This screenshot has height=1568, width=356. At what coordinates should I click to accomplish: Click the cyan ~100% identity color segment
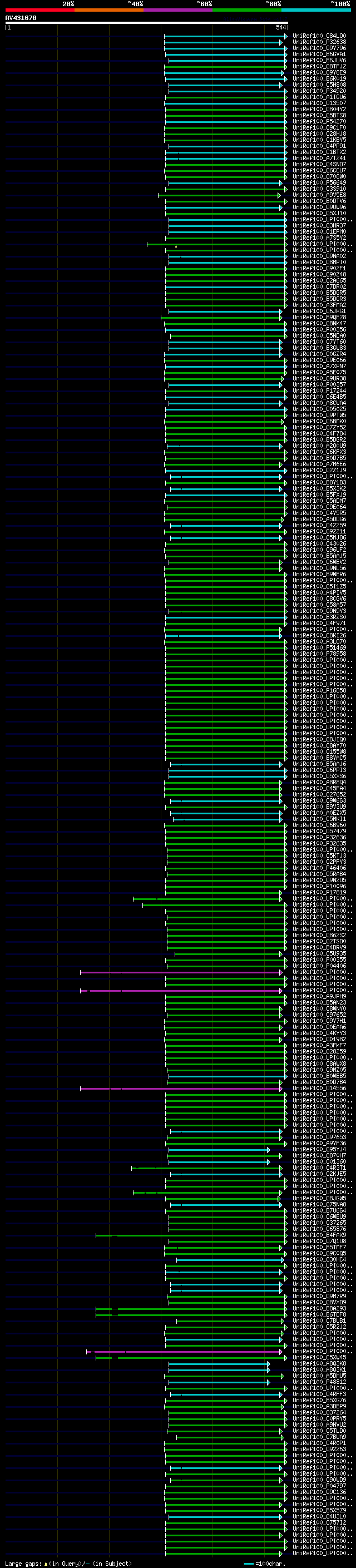coord(315,10)
